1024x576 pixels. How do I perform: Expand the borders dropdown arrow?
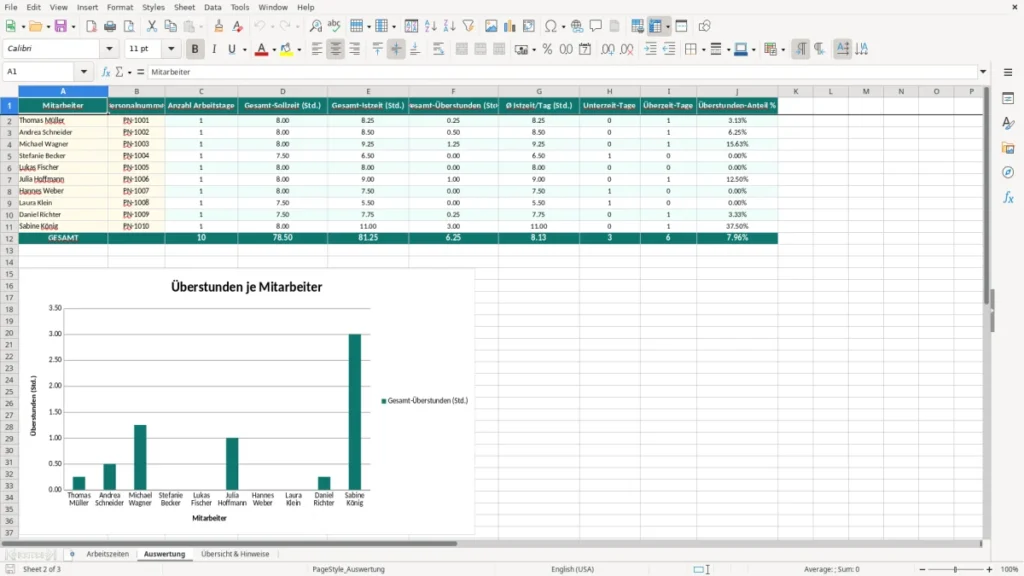tap(703, 50)
